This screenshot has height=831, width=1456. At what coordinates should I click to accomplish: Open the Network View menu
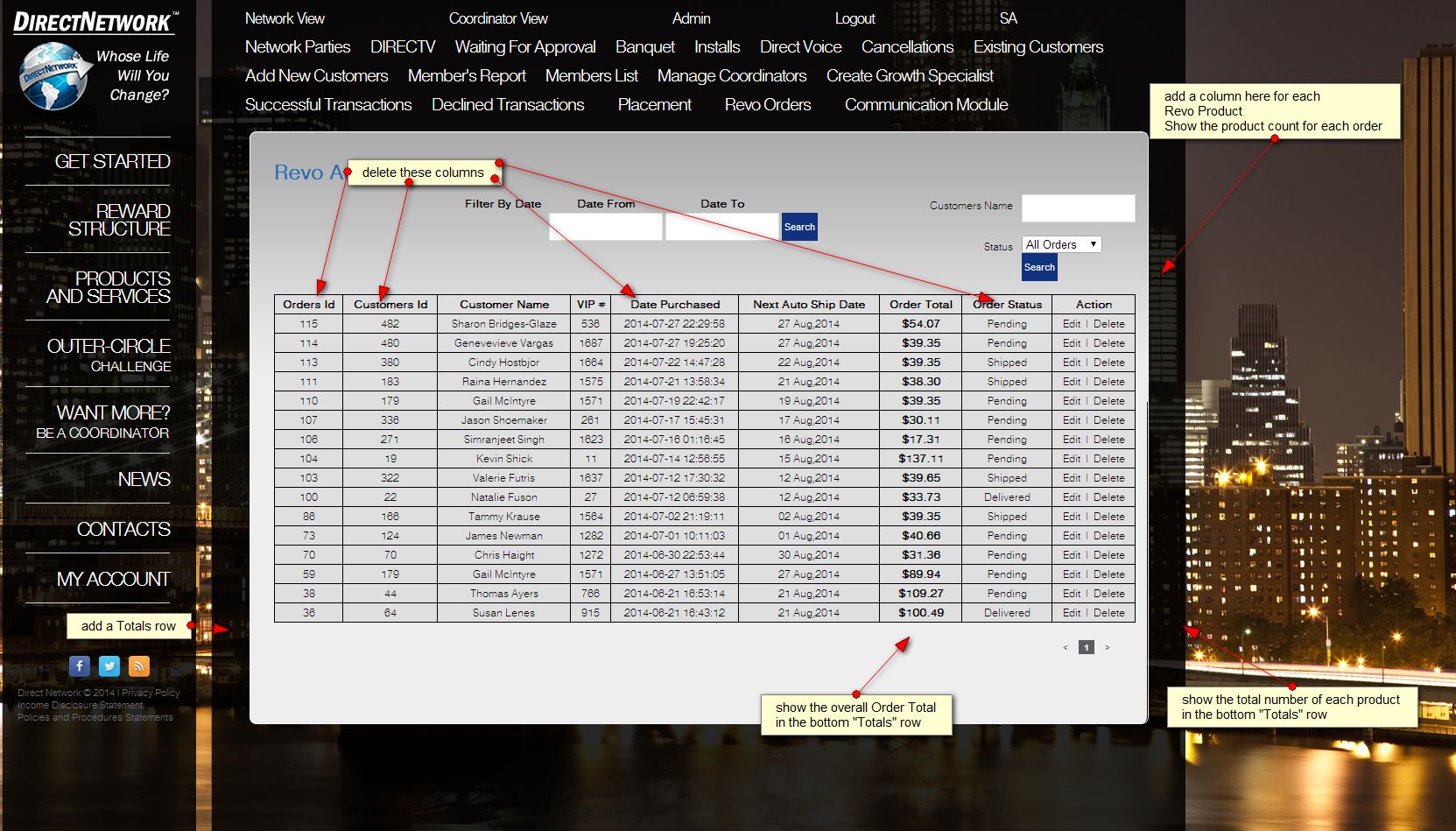point(285,18)
